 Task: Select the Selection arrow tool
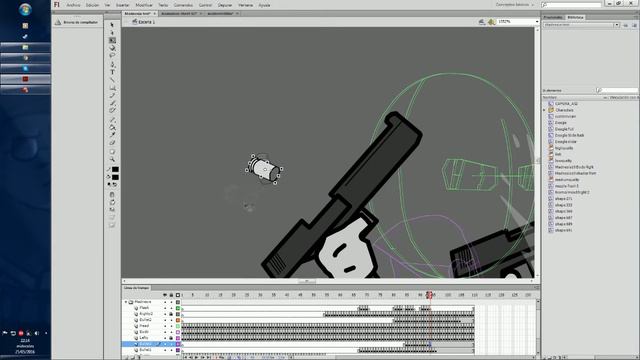tap(112, 25)
